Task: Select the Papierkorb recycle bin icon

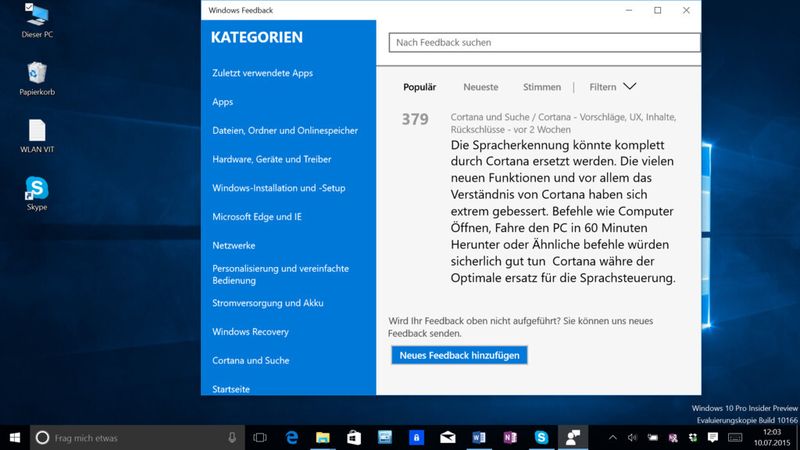Action: [37, 79]
